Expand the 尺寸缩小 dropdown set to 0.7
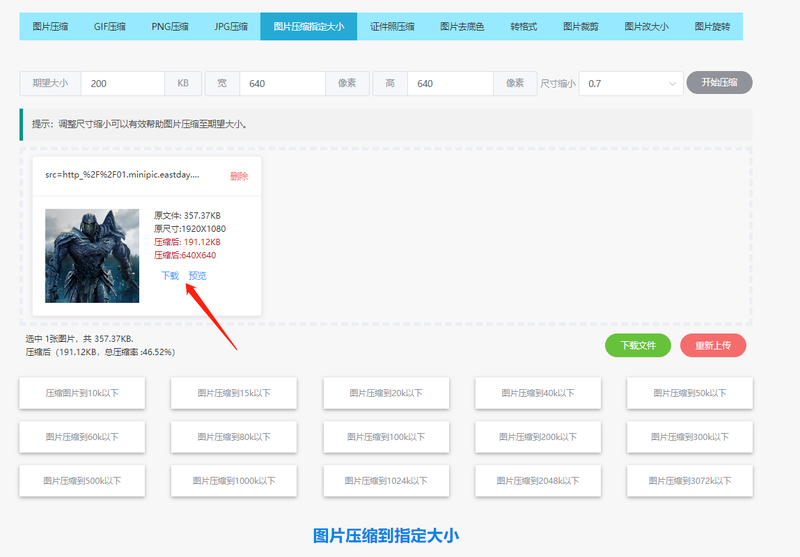The width and height of the screenshot is (800, 557). 631,83
